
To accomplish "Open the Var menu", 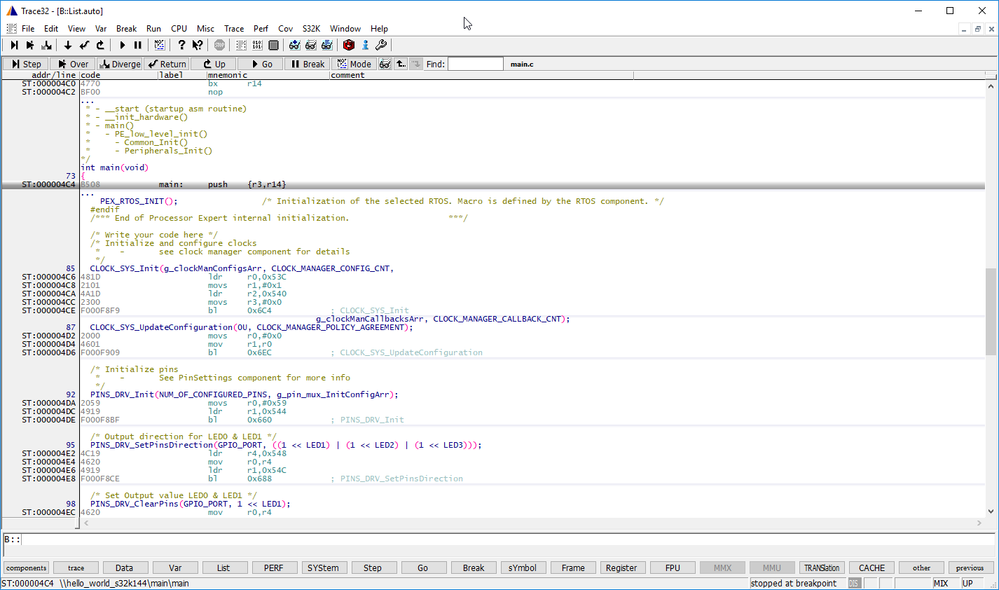I will (101, 29).
